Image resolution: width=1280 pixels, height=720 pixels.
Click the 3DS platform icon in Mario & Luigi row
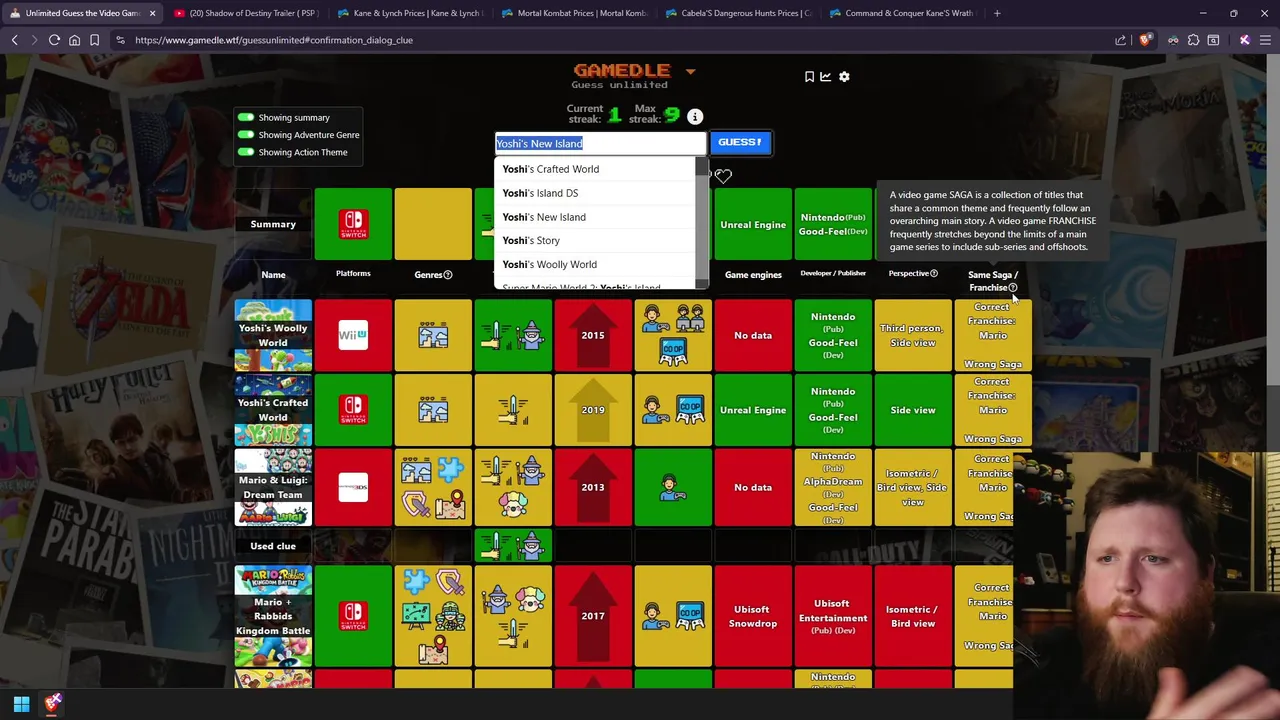(x=353, y=487)
